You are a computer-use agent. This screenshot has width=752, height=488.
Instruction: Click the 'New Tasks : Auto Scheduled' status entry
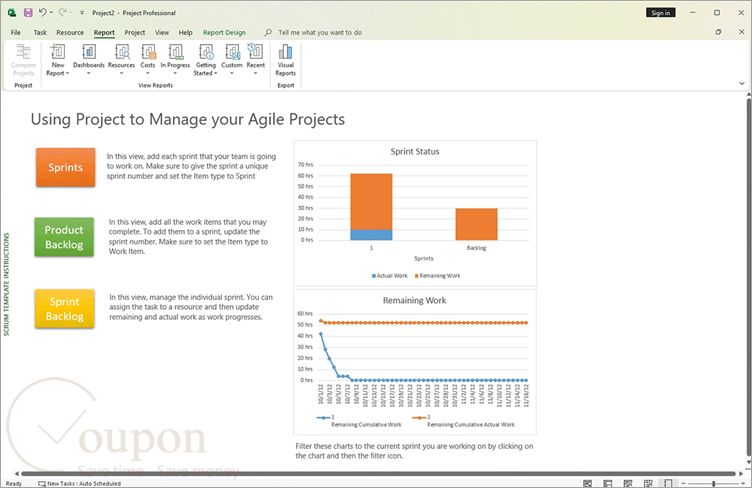(80, 484)
